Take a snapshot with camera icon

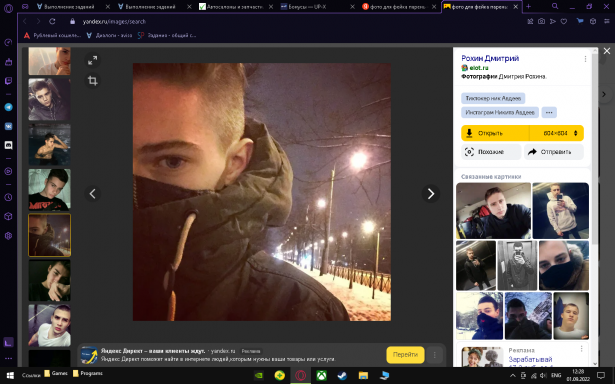pos(541,22)
